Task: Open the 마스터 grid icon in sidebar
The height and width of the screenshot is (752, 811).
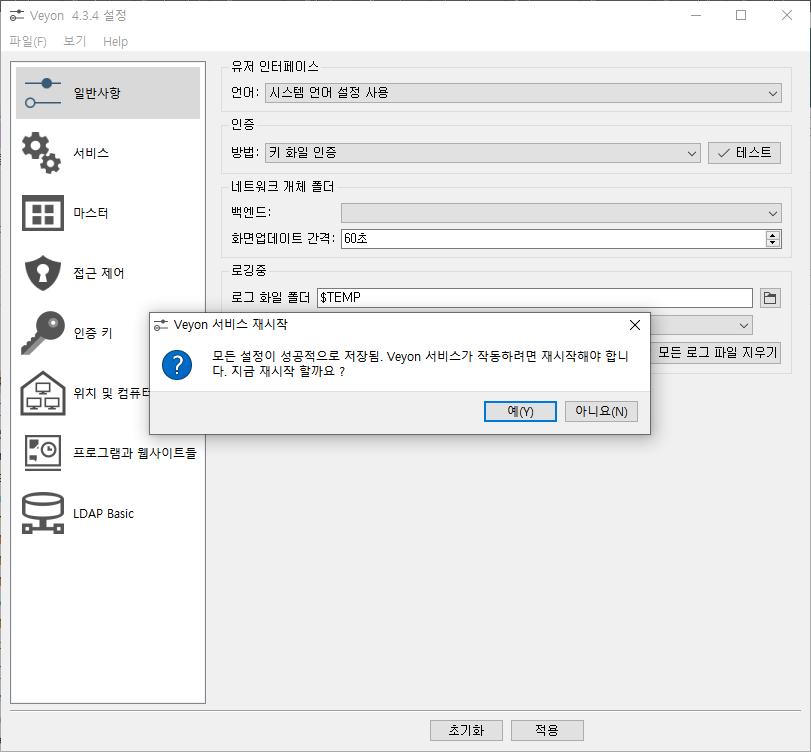Action: point(43,213)
